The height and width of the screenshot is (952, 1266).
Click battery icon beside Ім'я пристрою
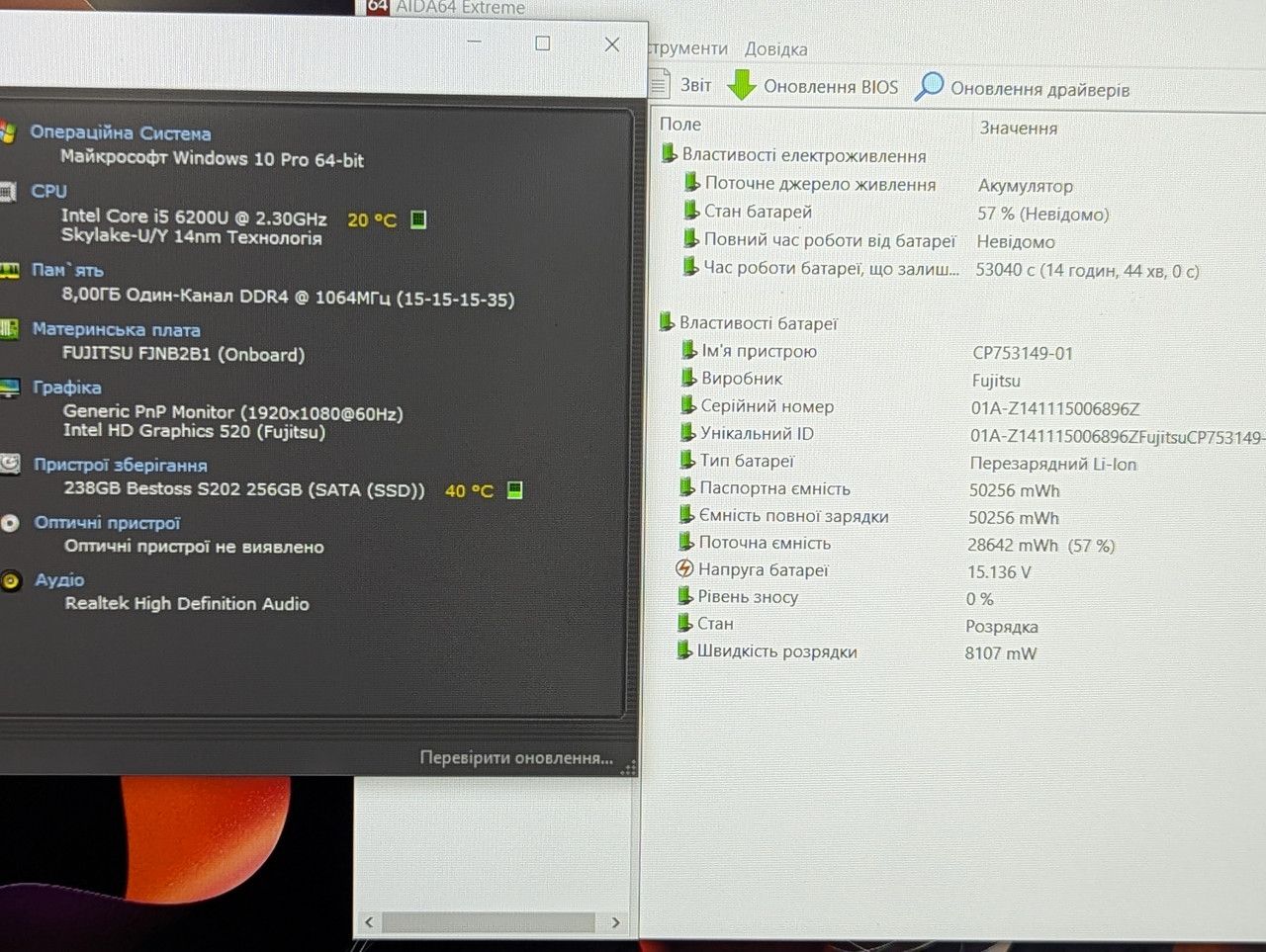point(689,350)
